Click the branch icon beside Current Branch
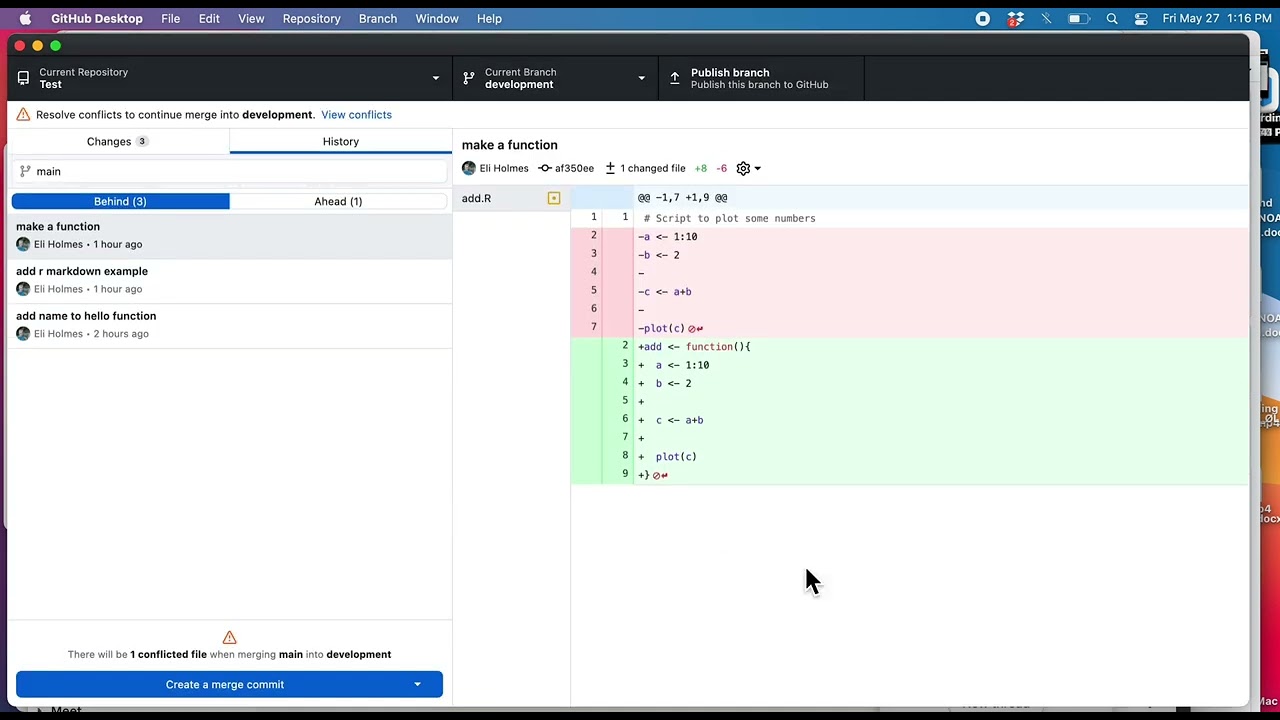 pos(469,78)
